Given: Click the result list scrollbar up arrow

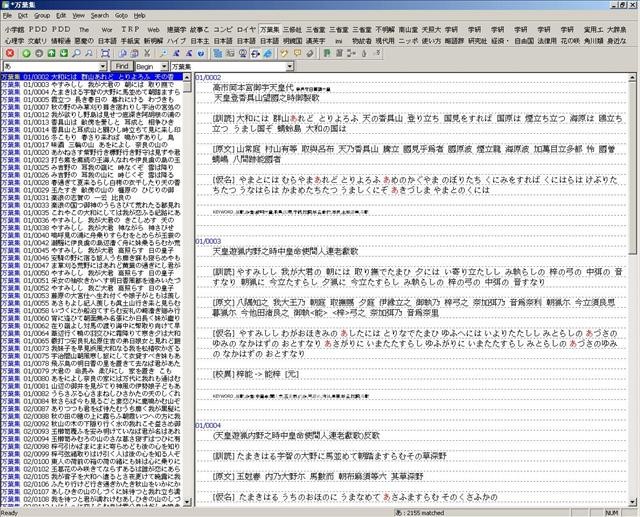Looking at the screenshot, I should pyautogui.click(x=187, y=77).
